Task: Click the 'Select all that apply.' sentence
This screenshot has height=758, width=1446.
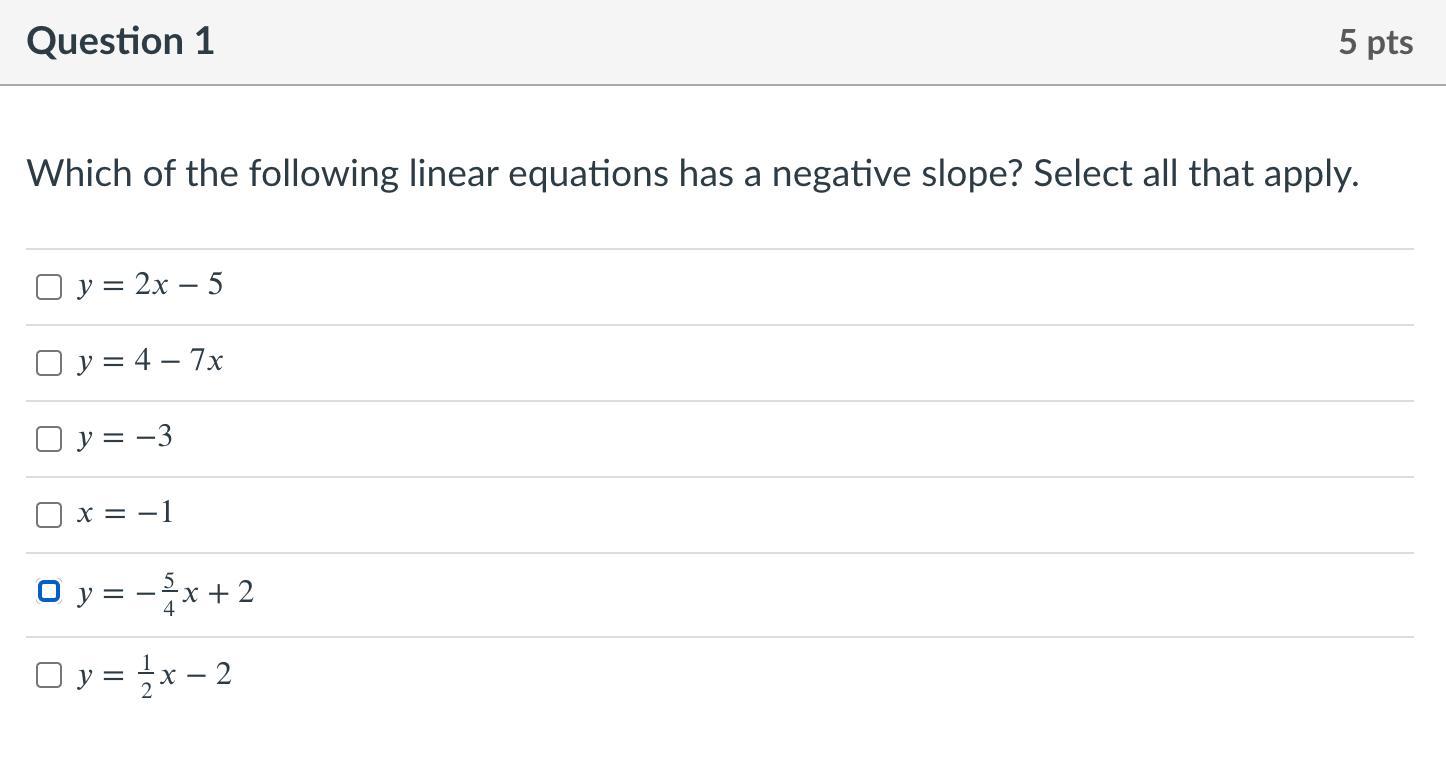Action: 1196,174
